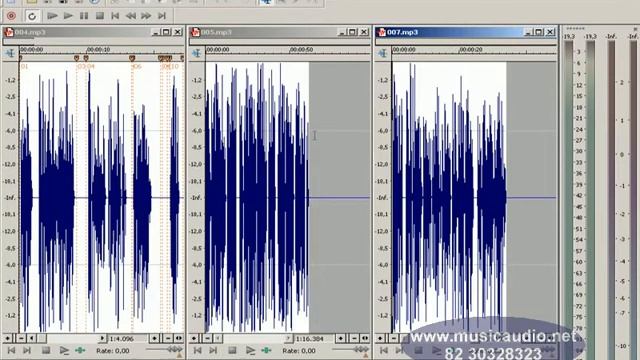
Task: Go to start in 005.mp3 playbar
Action: click(x=198, y=350)
